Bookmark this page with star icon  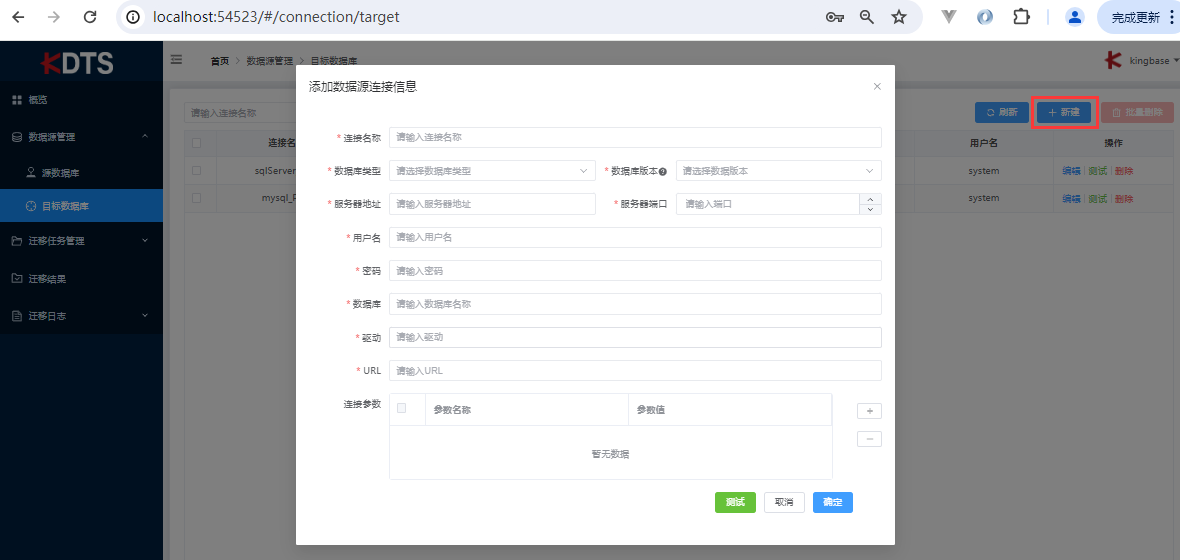pyautogui.click(x=899, y=17)
